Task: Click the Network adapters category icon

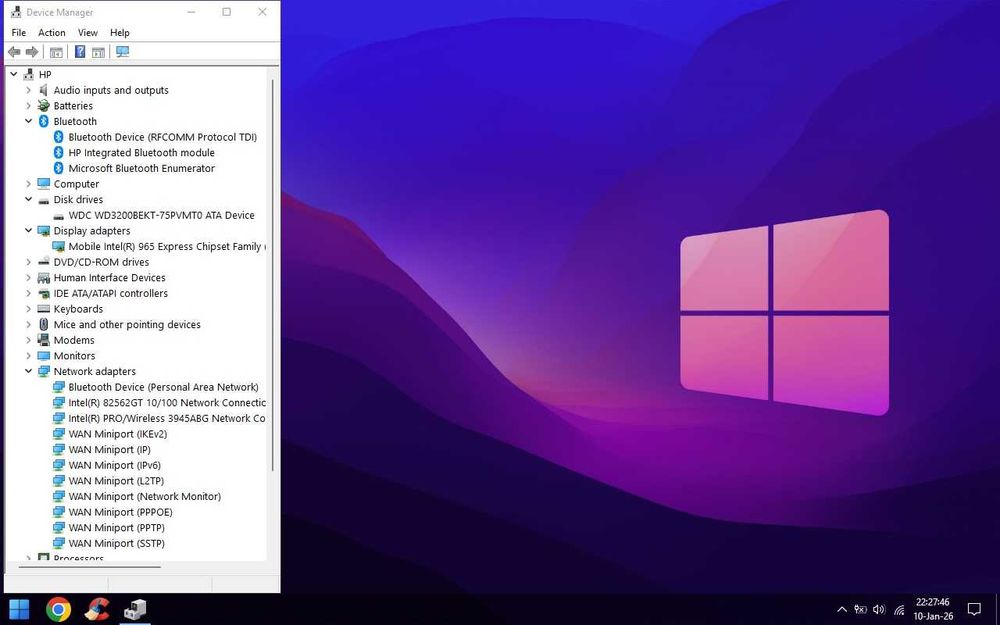Action: tap(43, 371)
